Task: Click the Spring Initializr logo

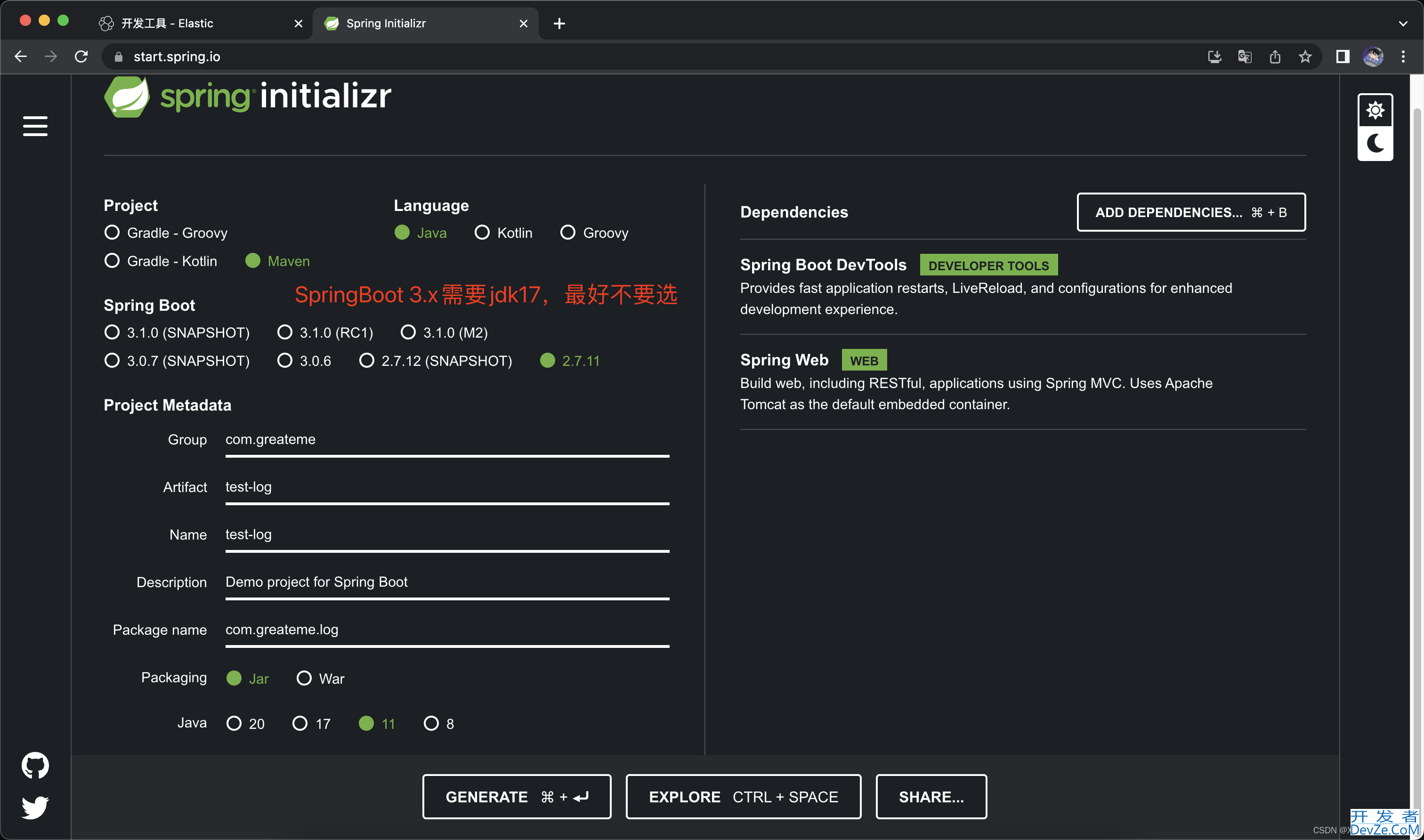Action: (247, 96)
